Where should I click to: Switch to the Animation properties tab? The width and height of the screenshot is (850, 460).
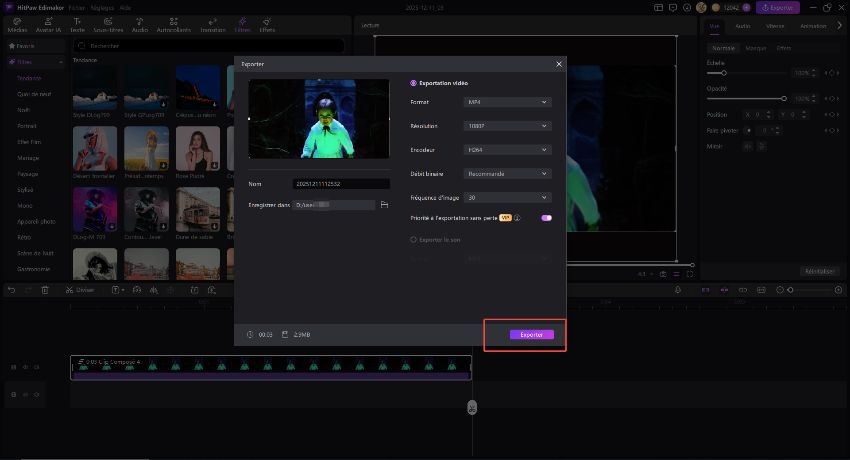click(x=813, y=26)
